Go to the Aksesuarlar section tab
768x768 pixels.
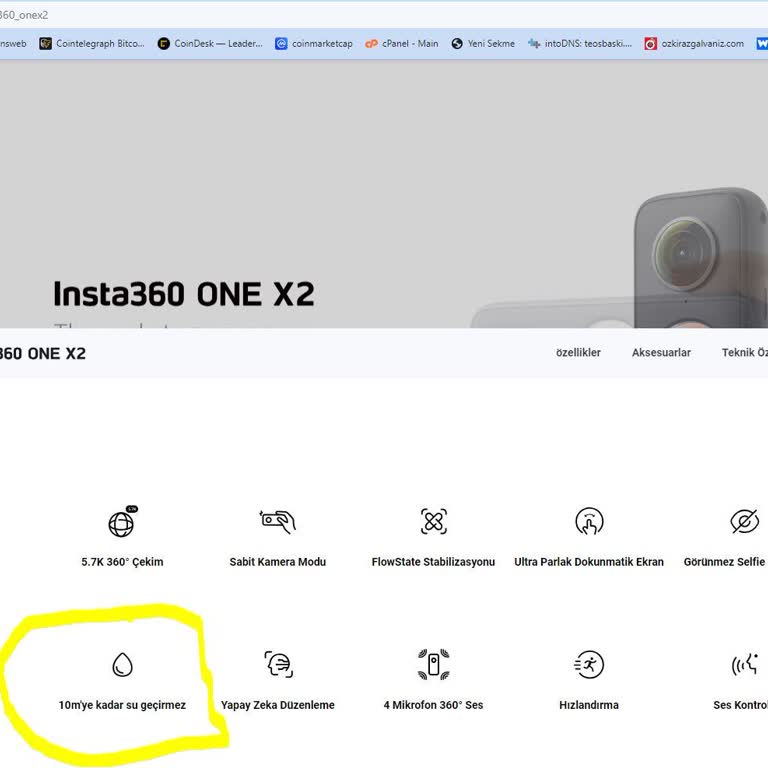pos(661,353)
